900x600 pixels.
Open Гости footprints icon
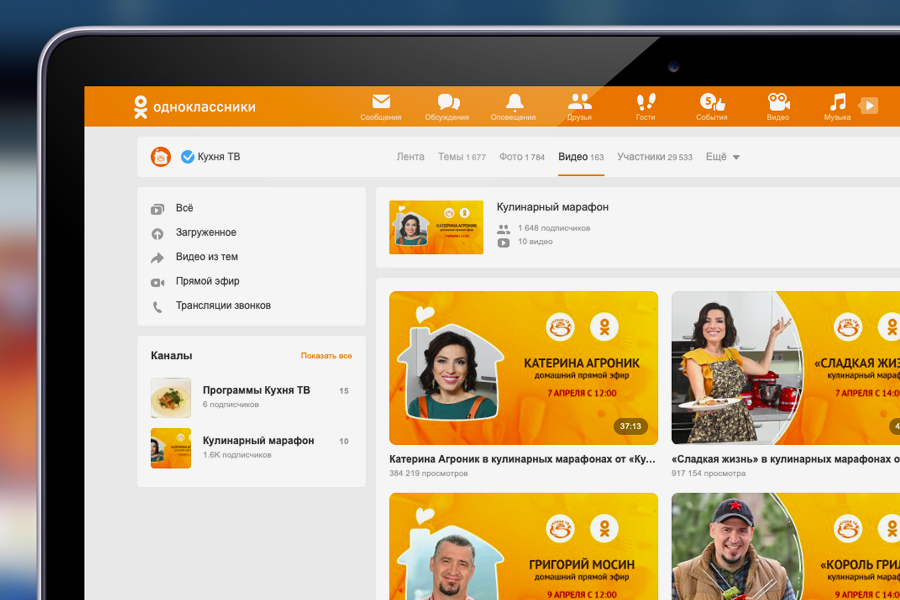coord(646,102)
